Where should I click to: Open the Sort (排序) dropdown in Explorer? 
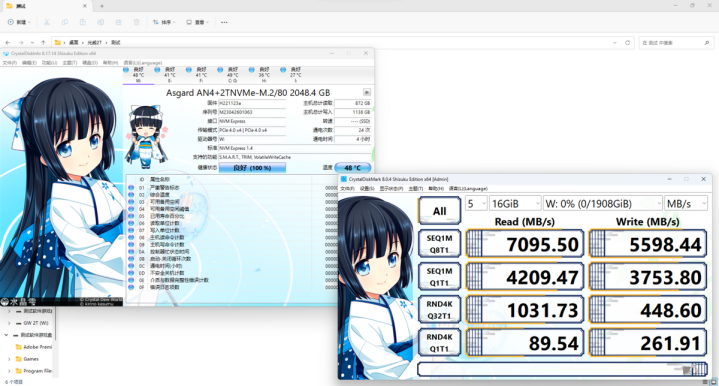coord(164,22)
